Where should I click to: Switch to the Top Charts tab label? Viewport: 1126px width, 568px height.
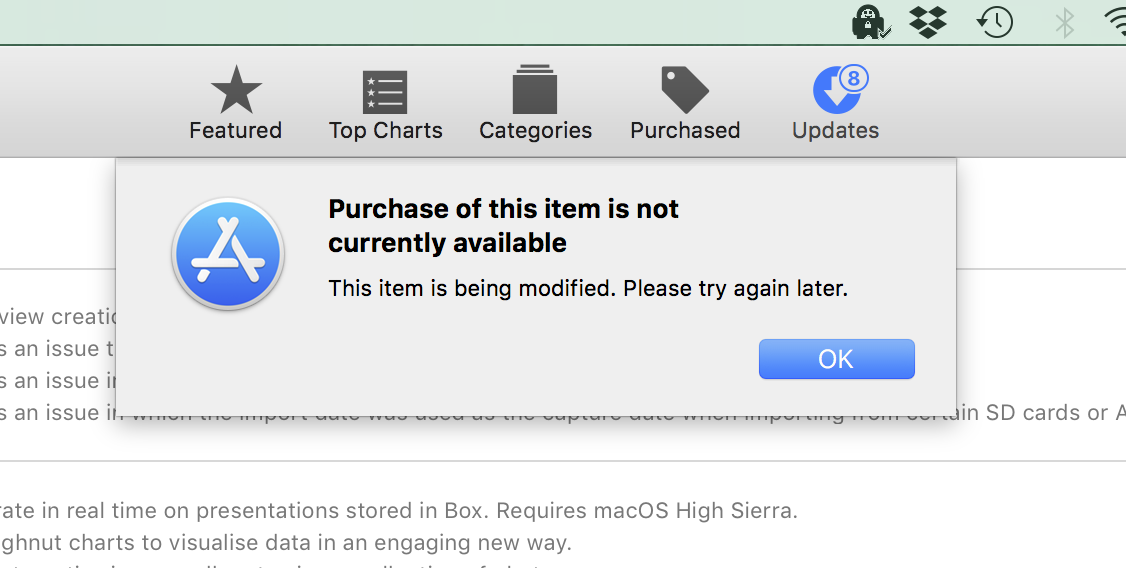coord(386,130)
